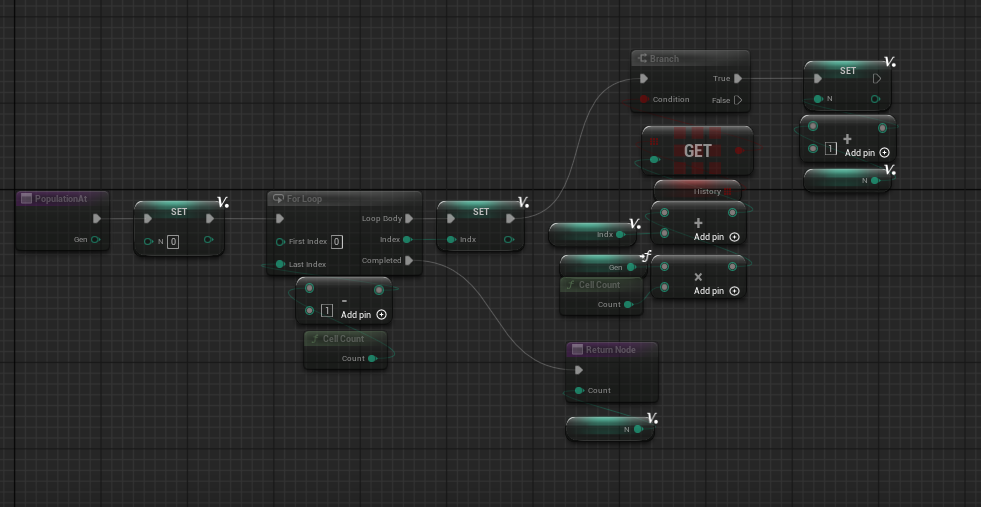Click the Branch False output pin
The height and width of the screenshot is (507, 981).
pyautogui.click(x=738, y=100)
